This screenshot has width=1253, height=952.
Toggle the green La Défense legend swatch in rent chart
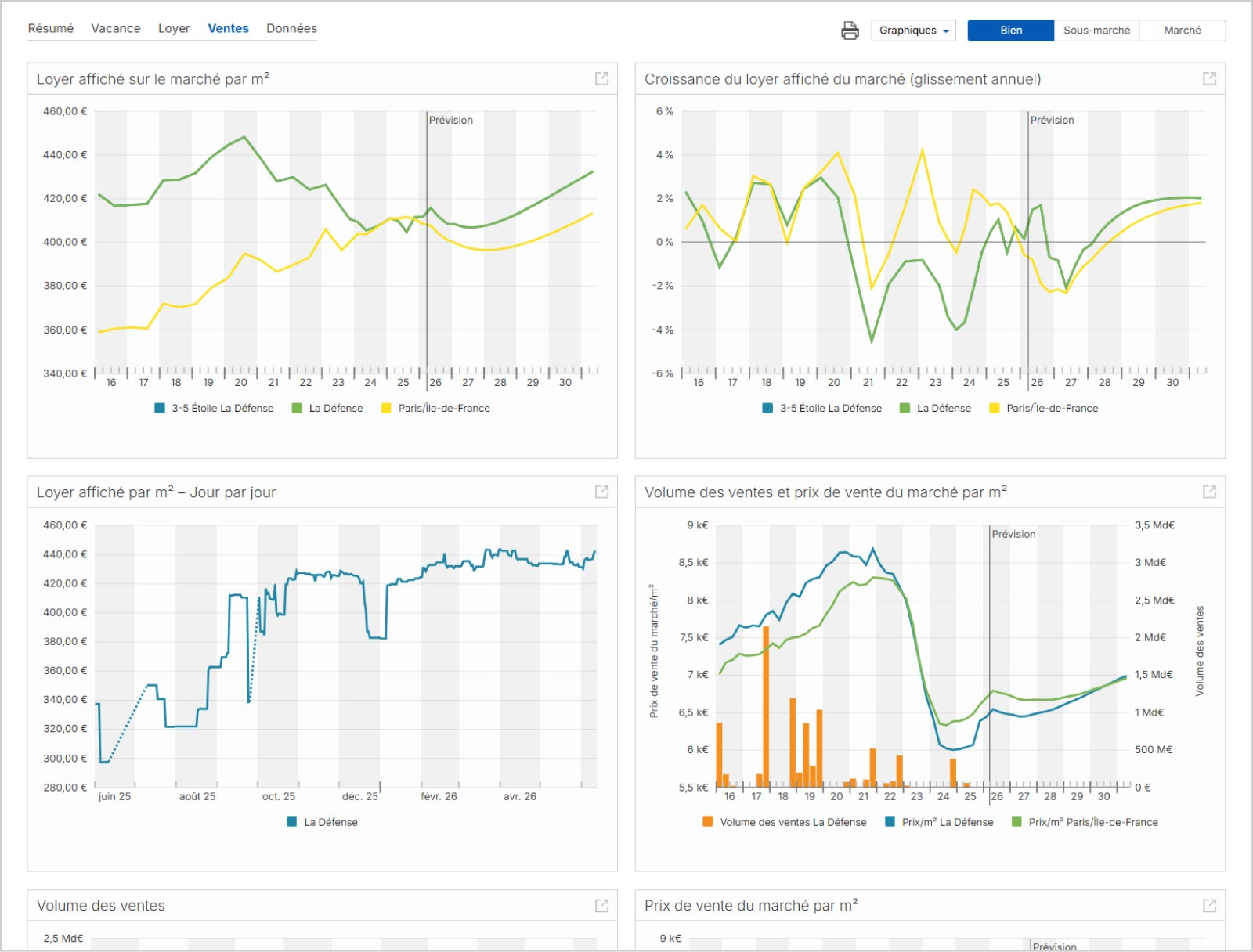tap(297, 408)
